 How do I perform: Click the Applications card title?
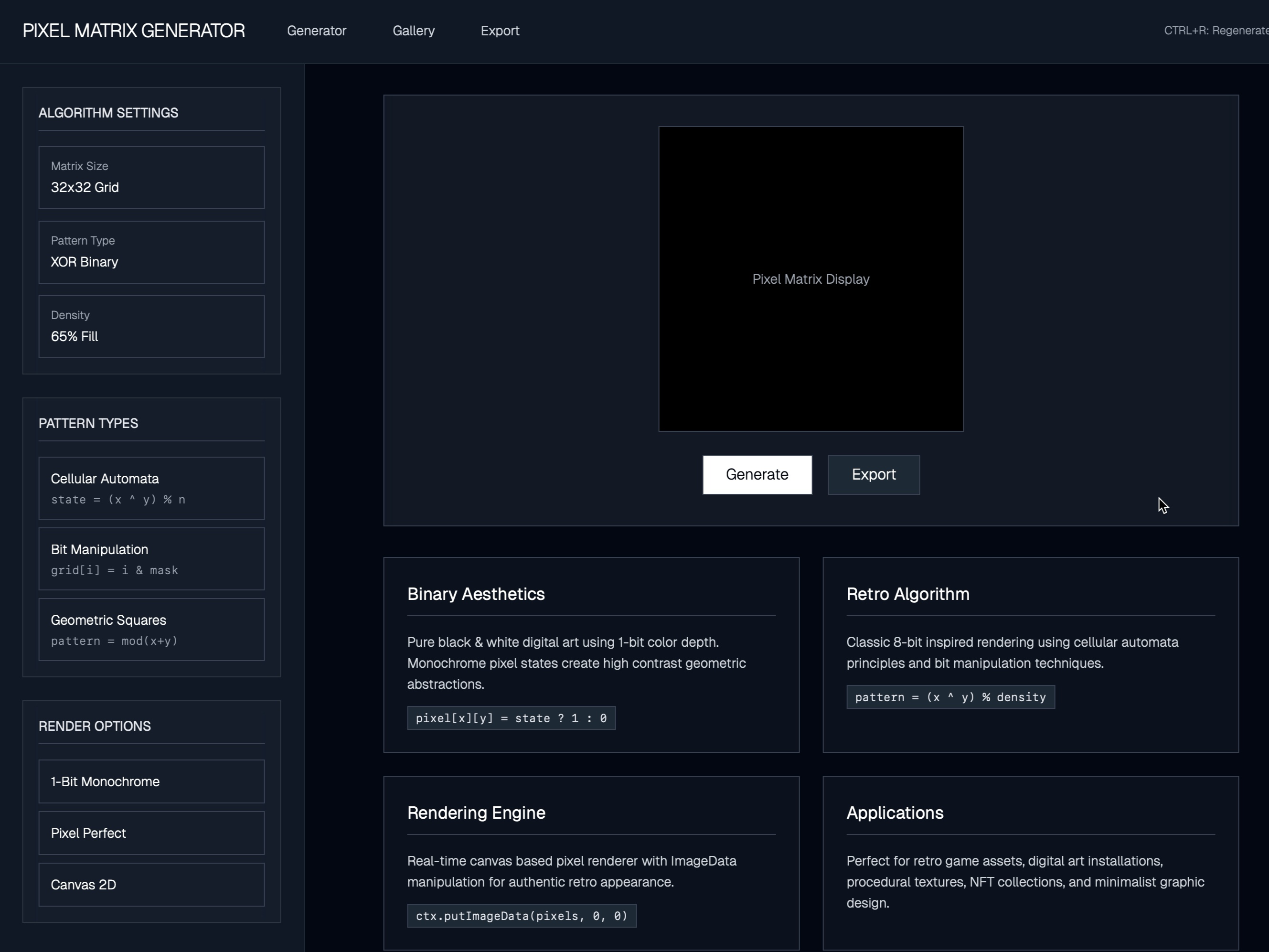coord(895,813)
